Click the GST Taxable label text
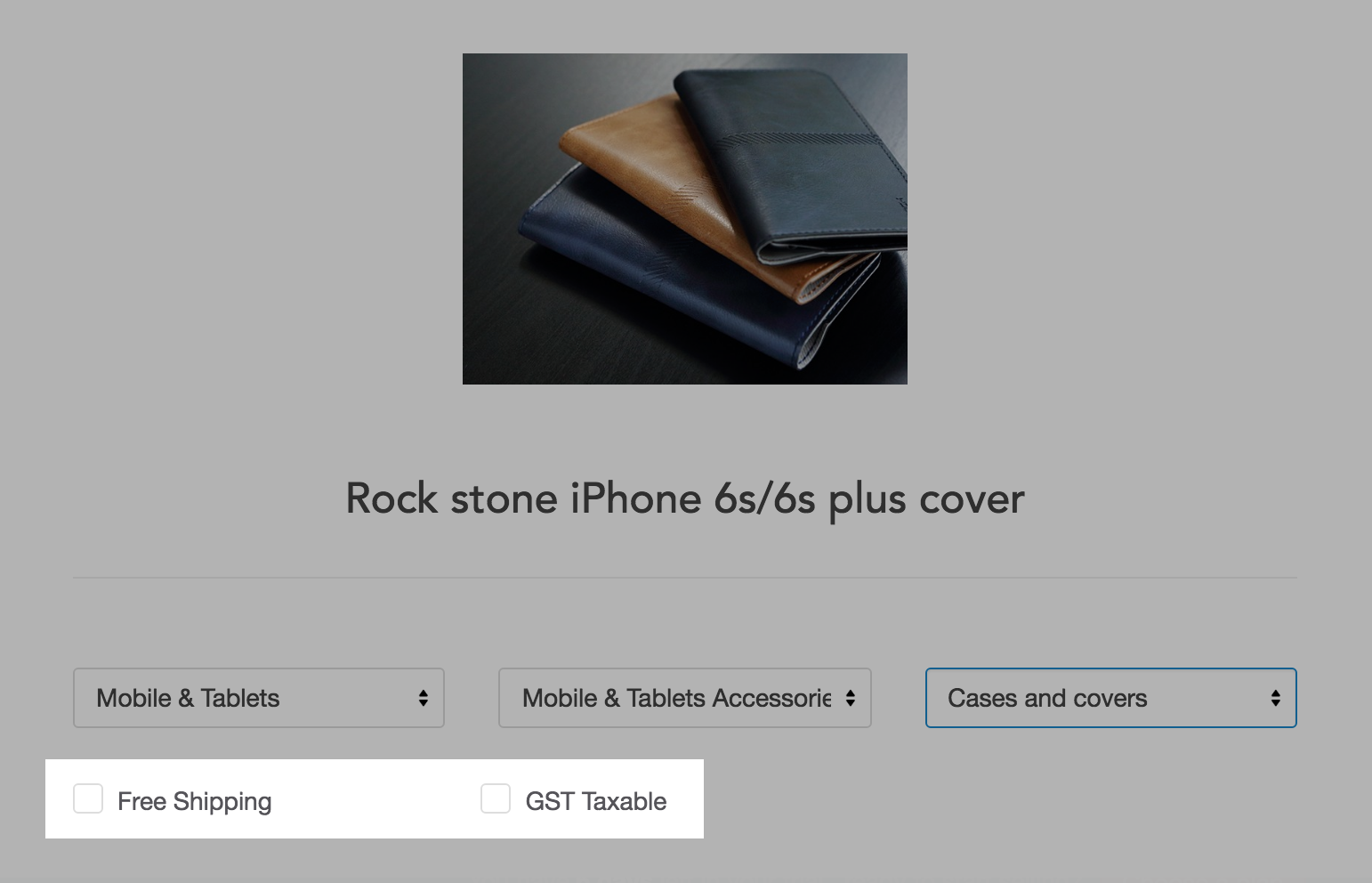Image resolution: width=1372 pixels, height=883 pixels. (596, 801)
